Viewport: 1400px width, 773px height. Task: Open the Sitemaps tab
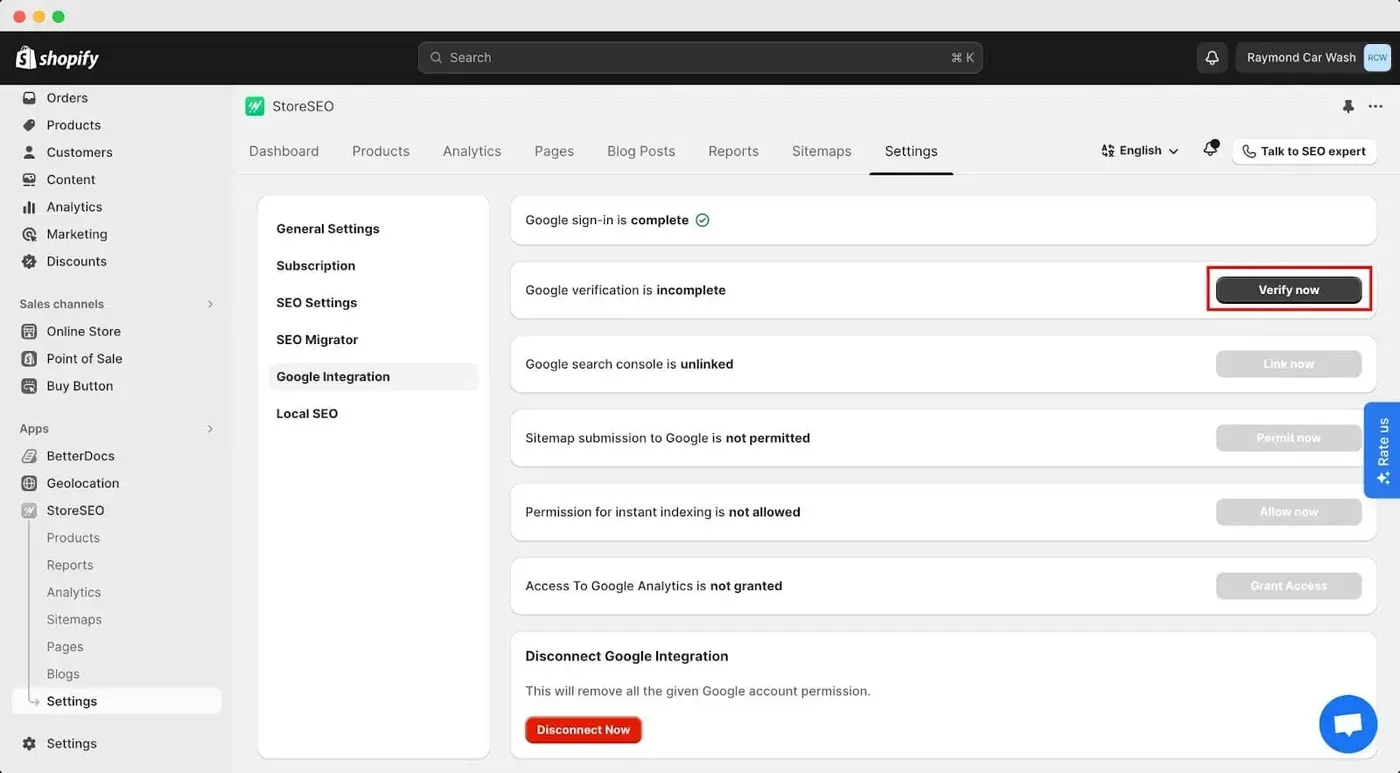822,151
